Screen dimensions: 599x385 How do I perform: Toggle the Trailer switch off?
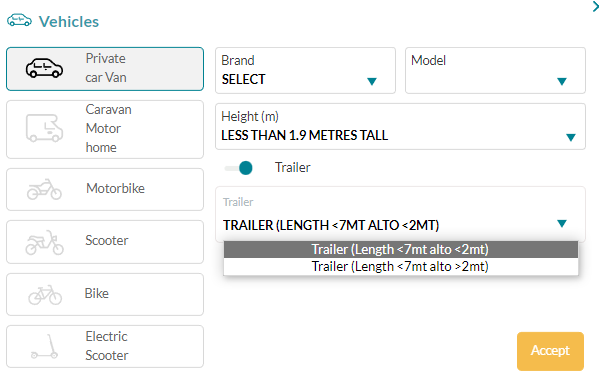[x=239, y=168]
